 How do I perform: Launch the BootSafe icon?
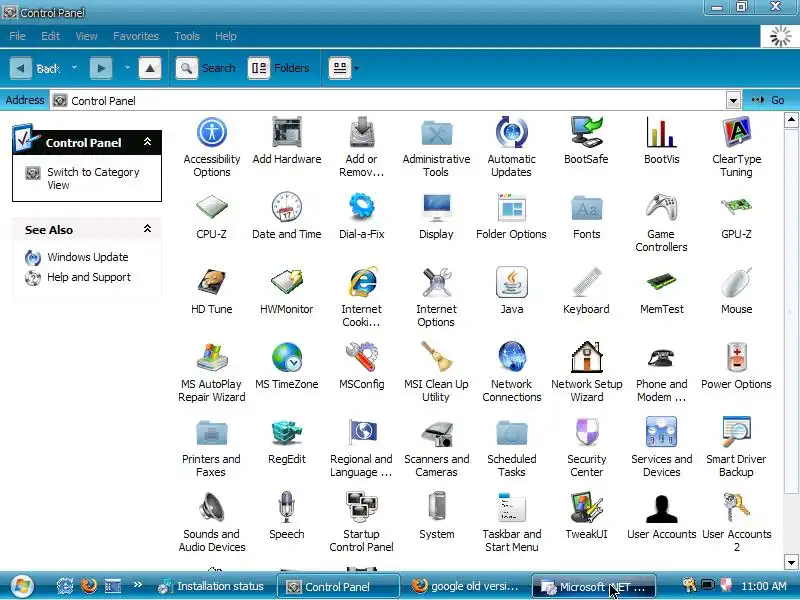pyautogui.click(x=587, y=132)
